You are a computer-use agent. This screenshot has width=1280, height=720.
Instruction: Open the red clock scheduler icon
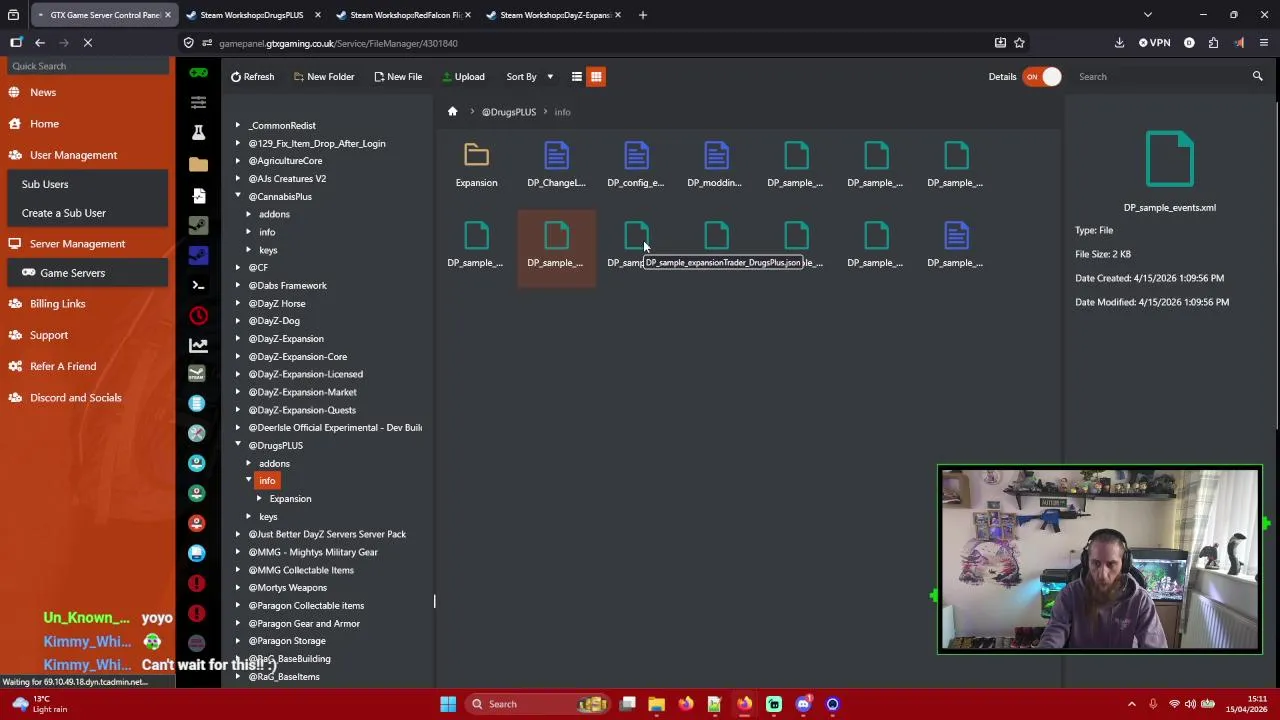click(198, 316)
